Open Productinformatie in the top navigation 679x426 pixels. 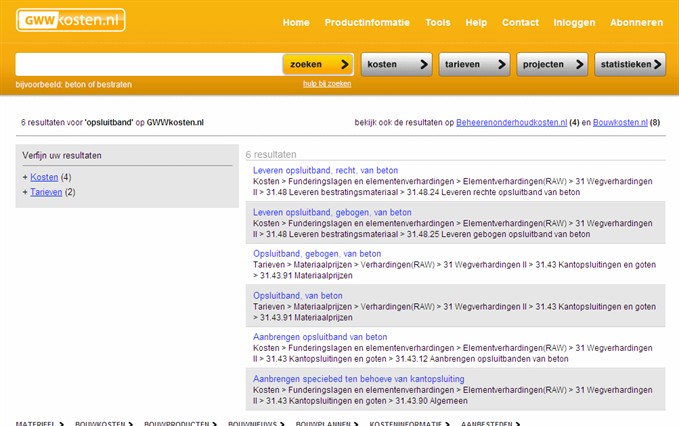click(x=367, y=23)
